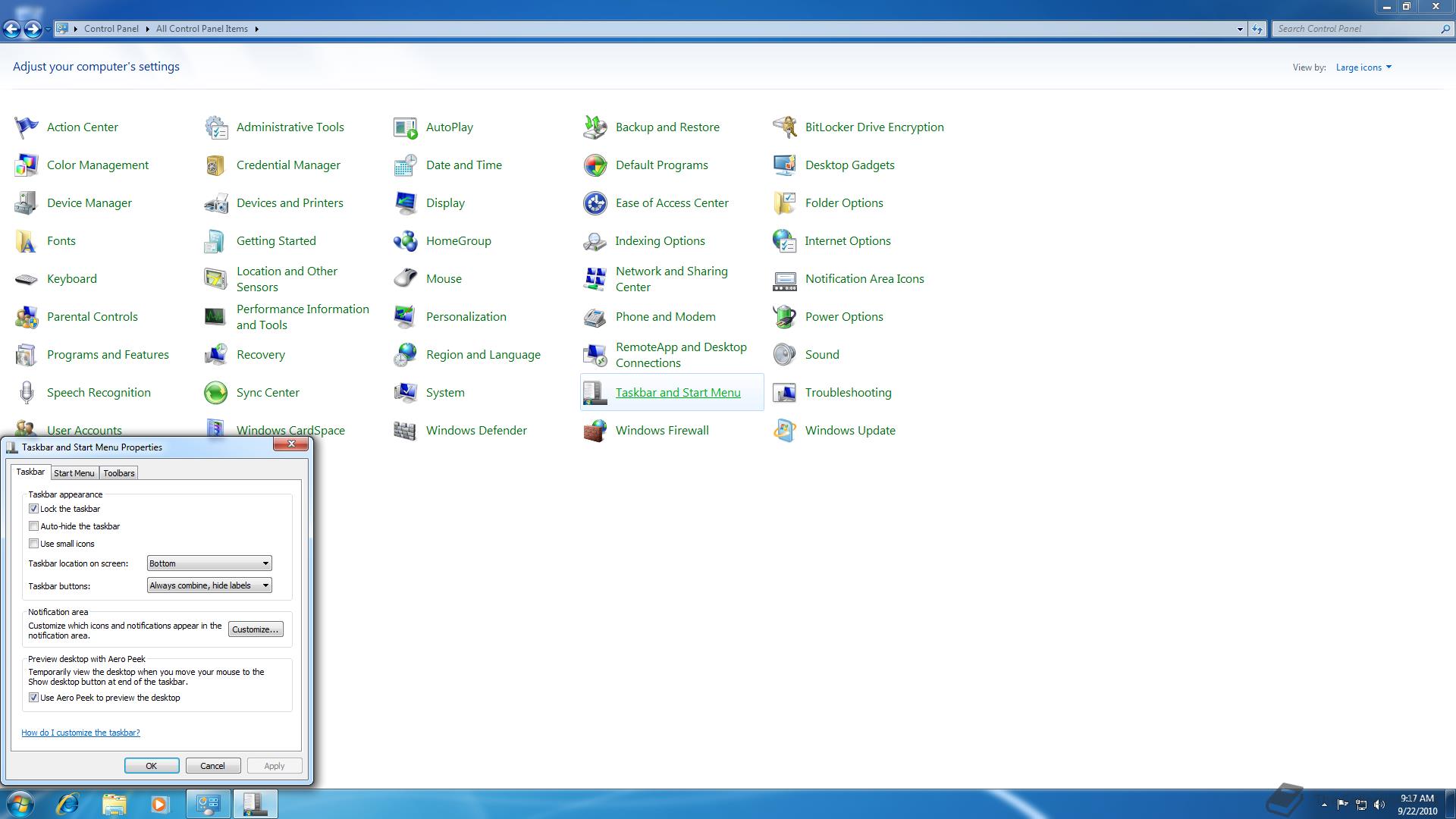Open the Windows Update link
This screenshot has height=819, width=1456.
[850, 430]
